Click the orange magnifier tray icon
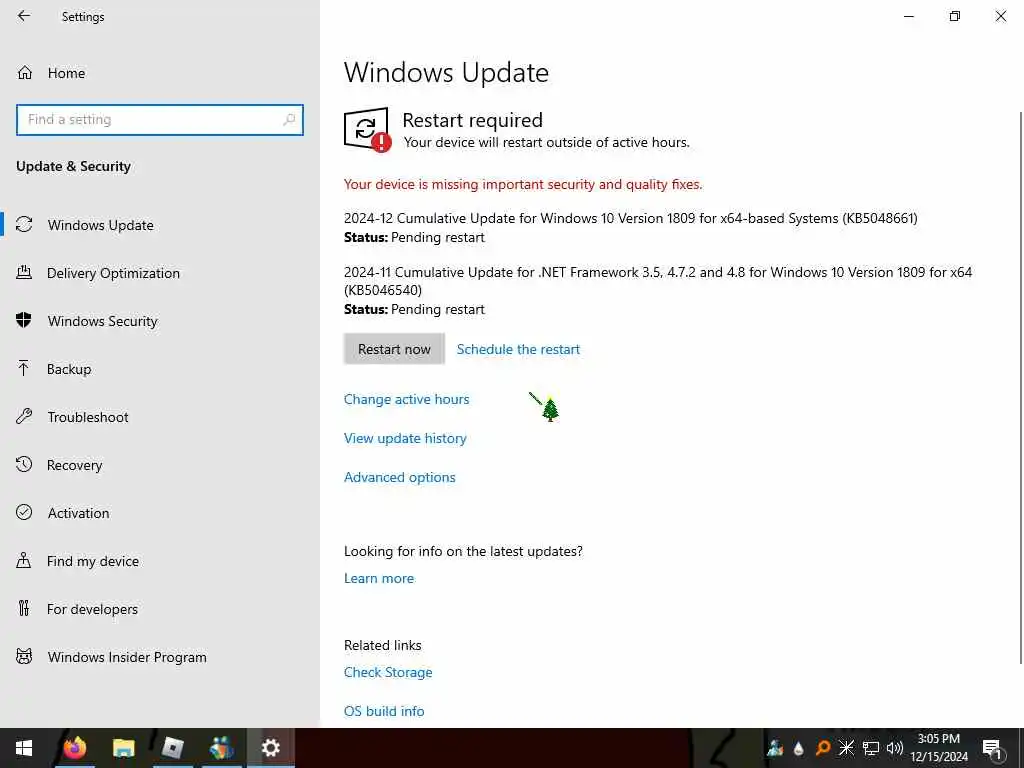The image size is (1024, 768). click(x=822, y=748)
